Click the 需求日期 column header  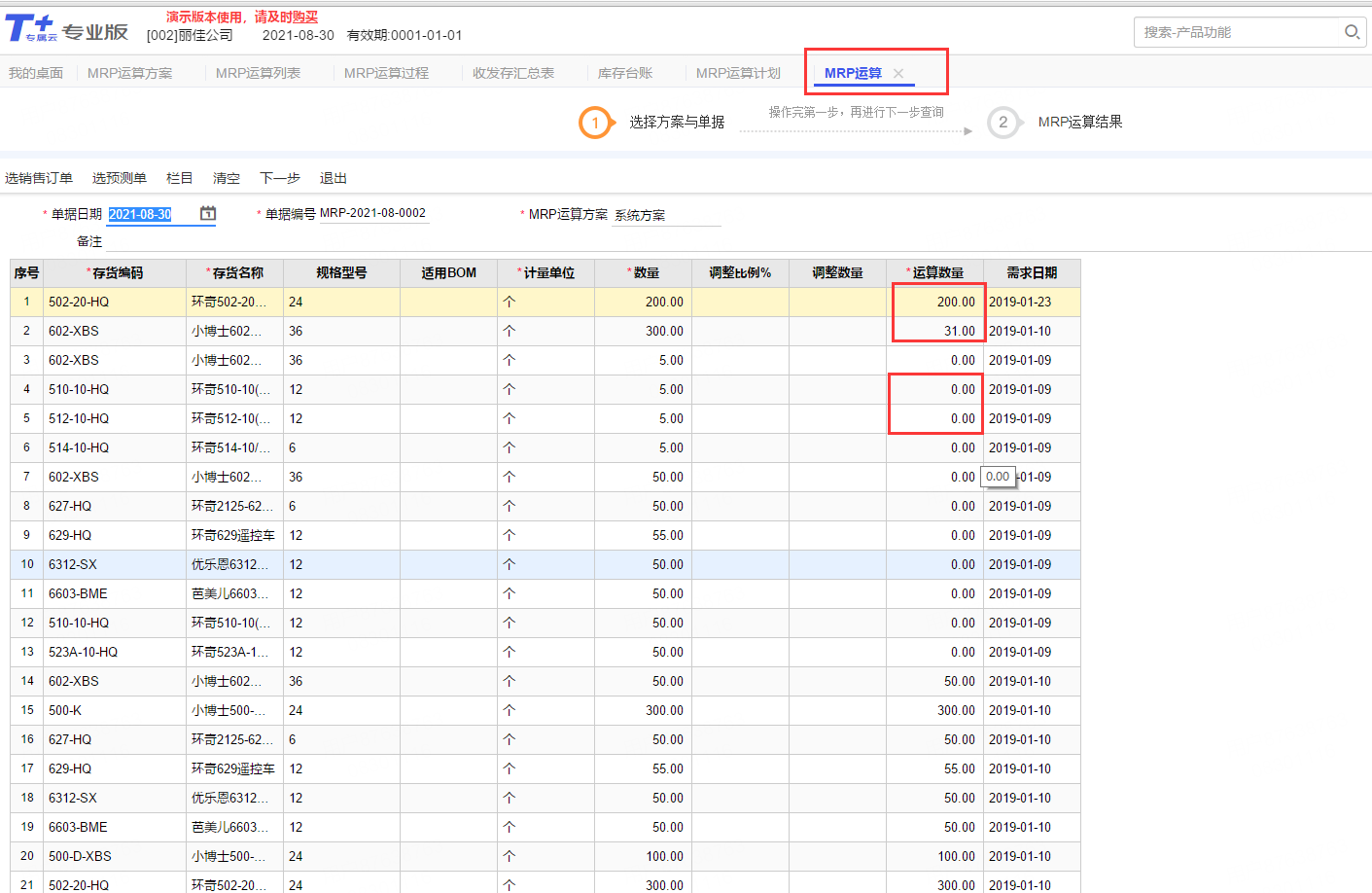[x=1032, y=273]
